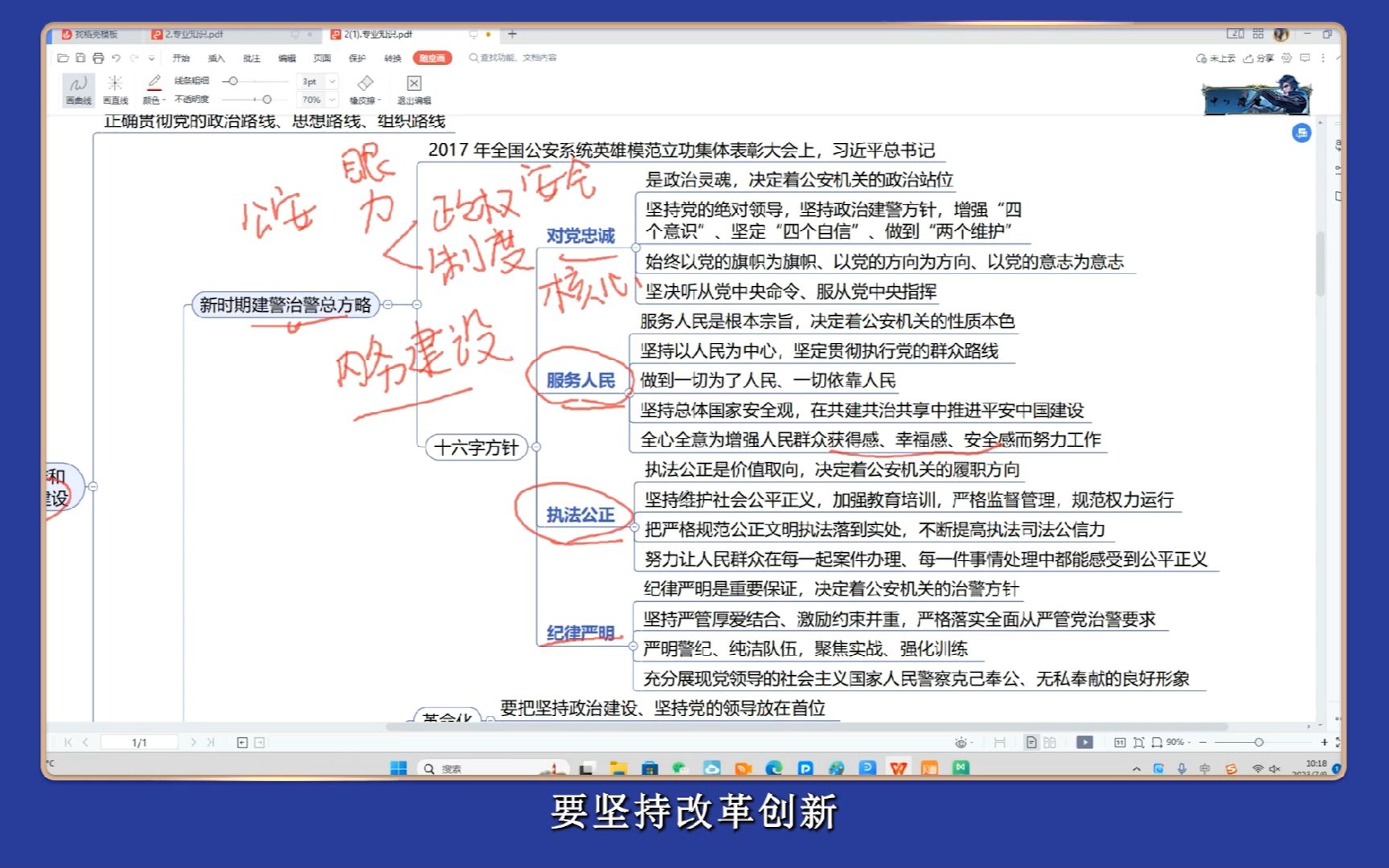This screenshot has width=1389, height=868.
Task: Click the blue floating assistant icon at page corner
Action: (x=1301, y=133)
